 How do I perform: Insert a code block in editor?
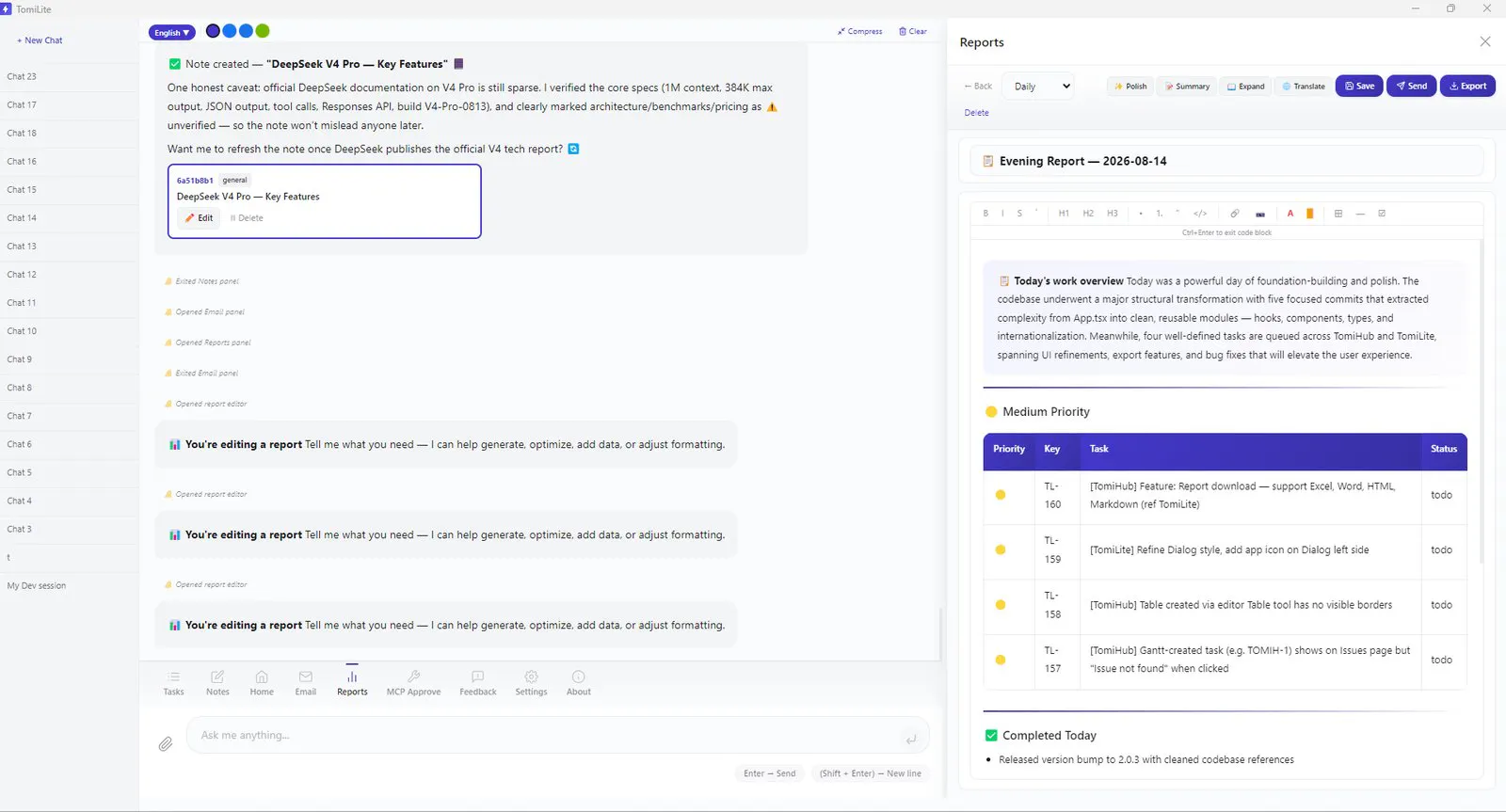pyautogui.click(x=1200, y=214)
